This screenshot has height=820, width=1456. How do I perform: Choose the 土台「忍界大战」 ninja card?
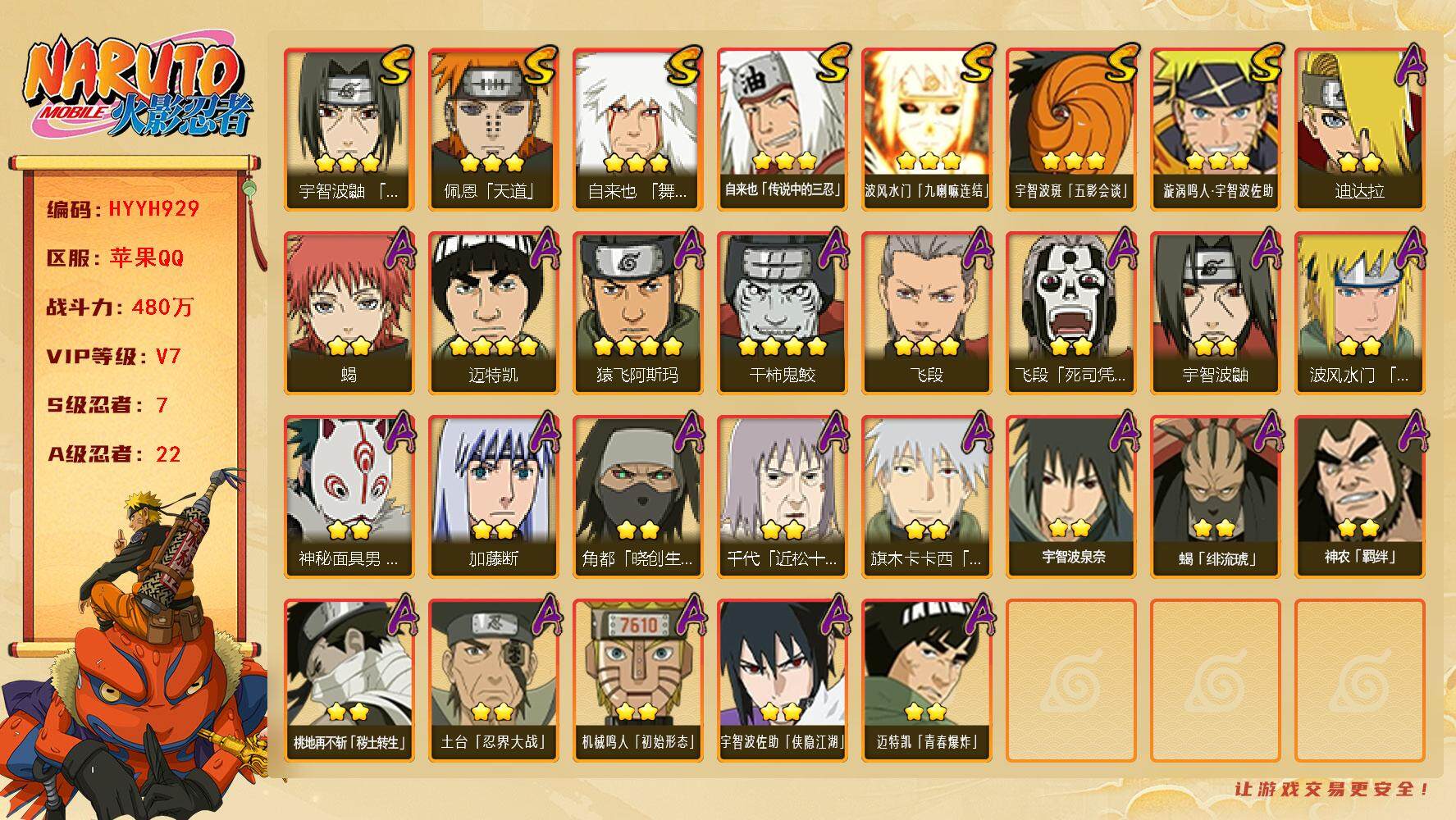coord(493,681)
